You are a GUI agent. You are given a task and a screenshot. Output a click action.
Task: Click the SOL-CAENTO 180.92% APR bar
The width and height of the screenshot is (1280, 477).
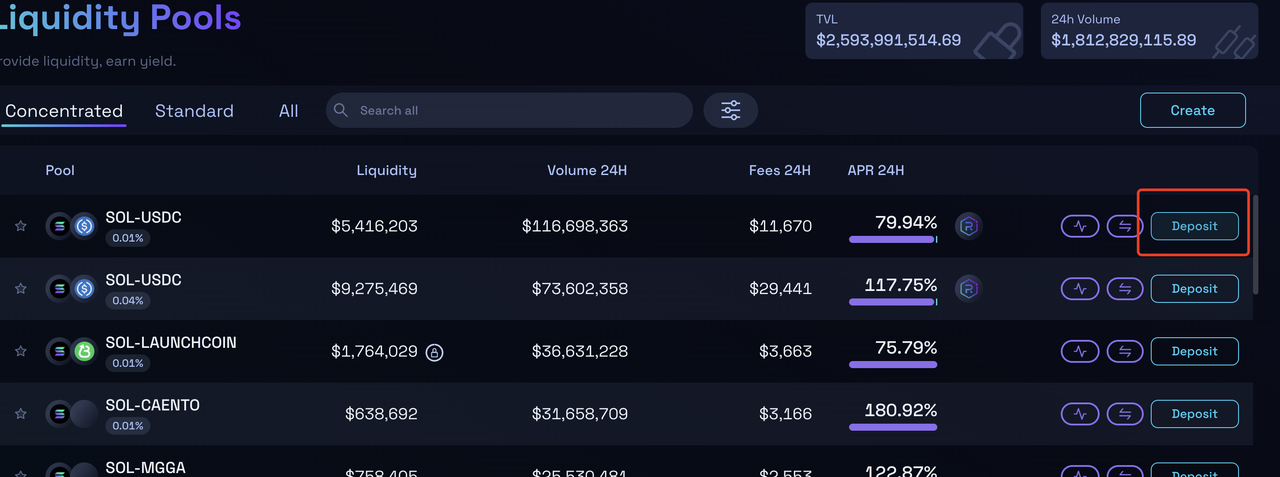(893, 427)
